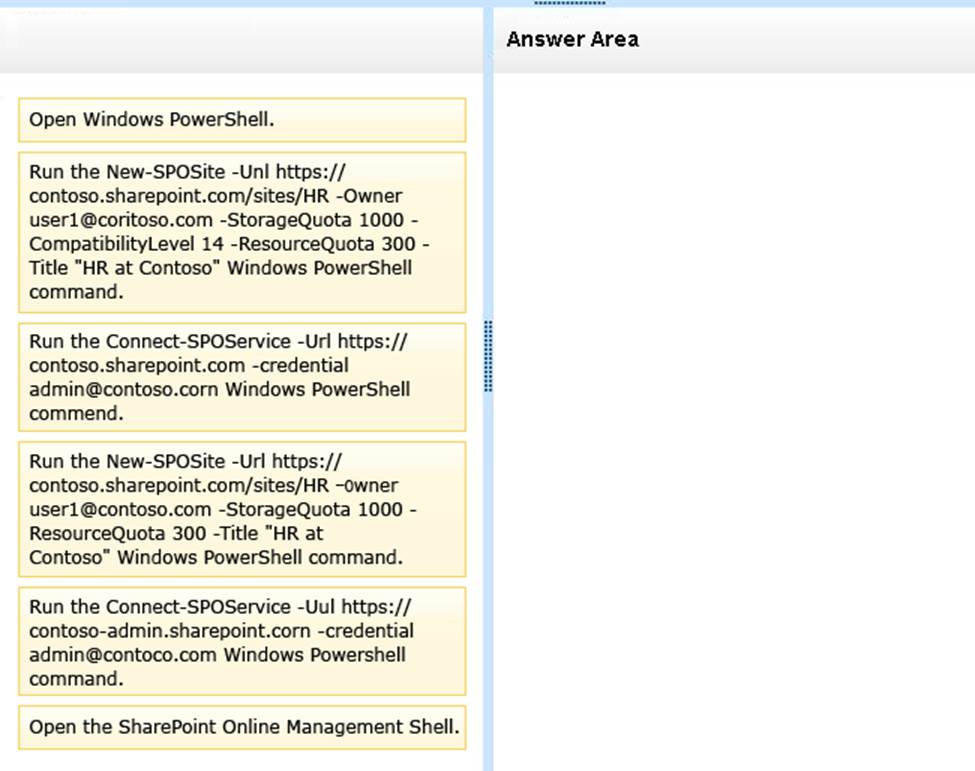The height and width of the screenshot is (771, 975).
Task: Click blank header above the options list
Action: coord(240,40)
